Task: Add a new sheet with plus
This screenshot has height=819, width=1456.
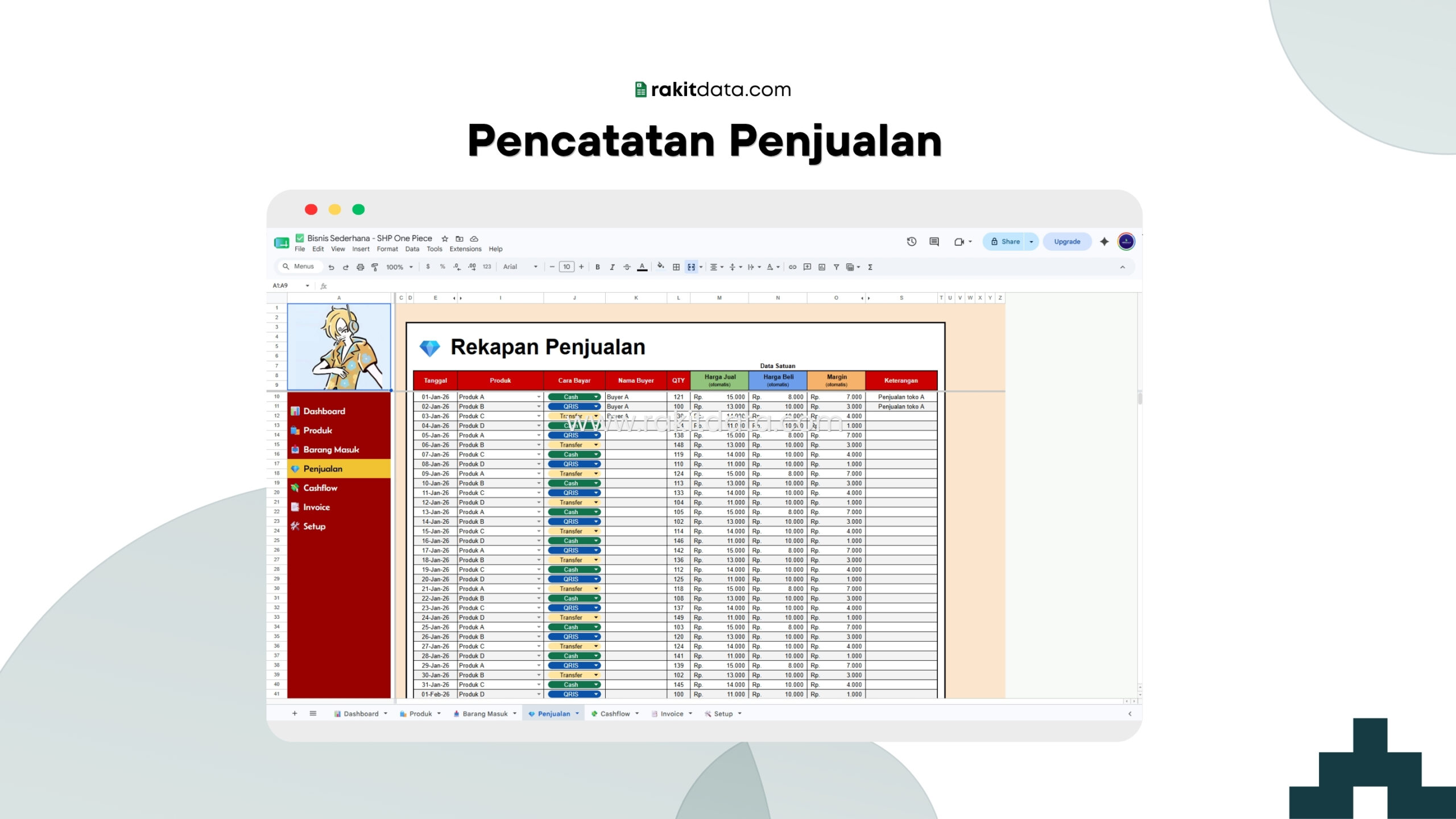Action: [x=295, y=714]
